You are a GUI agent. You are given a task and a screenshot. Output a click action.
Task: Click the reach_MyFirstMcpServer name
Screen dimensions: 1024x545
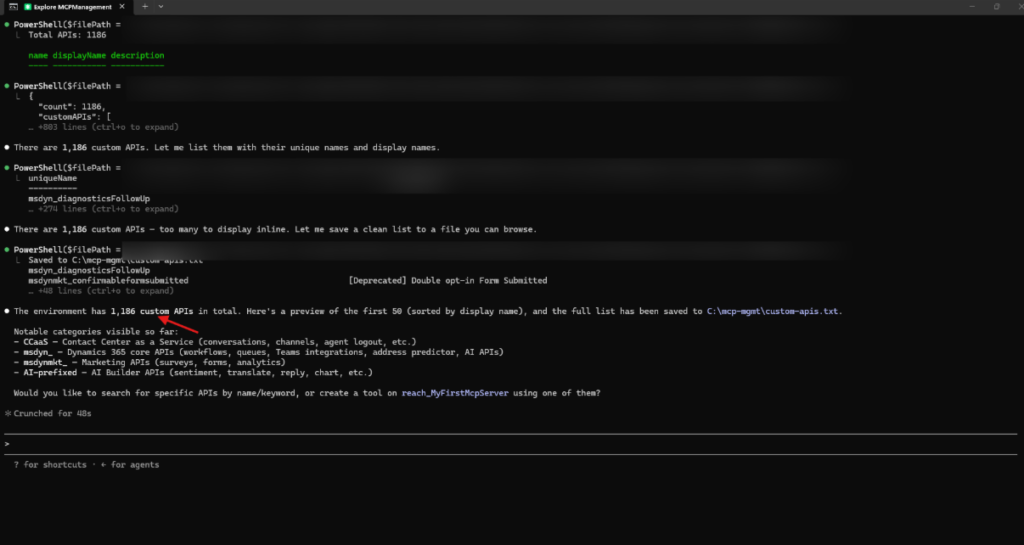tap(455, 393)
